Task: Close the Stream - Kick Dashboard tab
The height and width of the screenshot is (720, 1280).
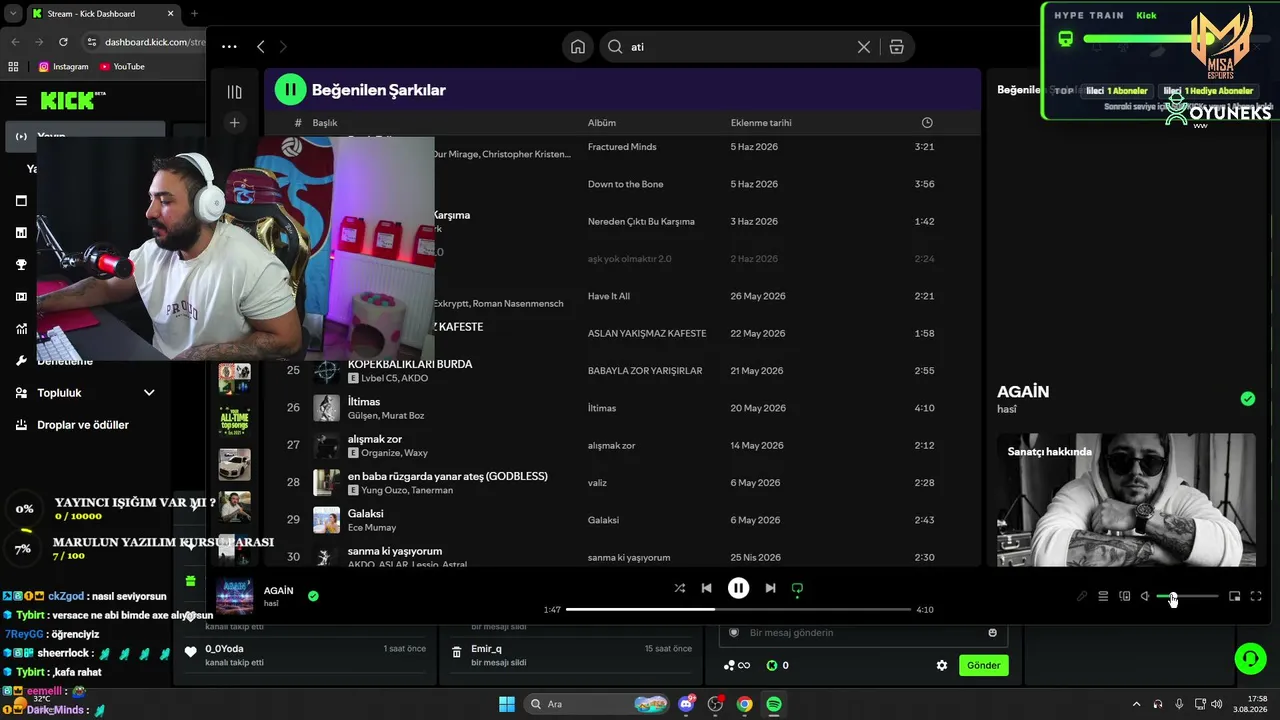Action: point(171,14)
